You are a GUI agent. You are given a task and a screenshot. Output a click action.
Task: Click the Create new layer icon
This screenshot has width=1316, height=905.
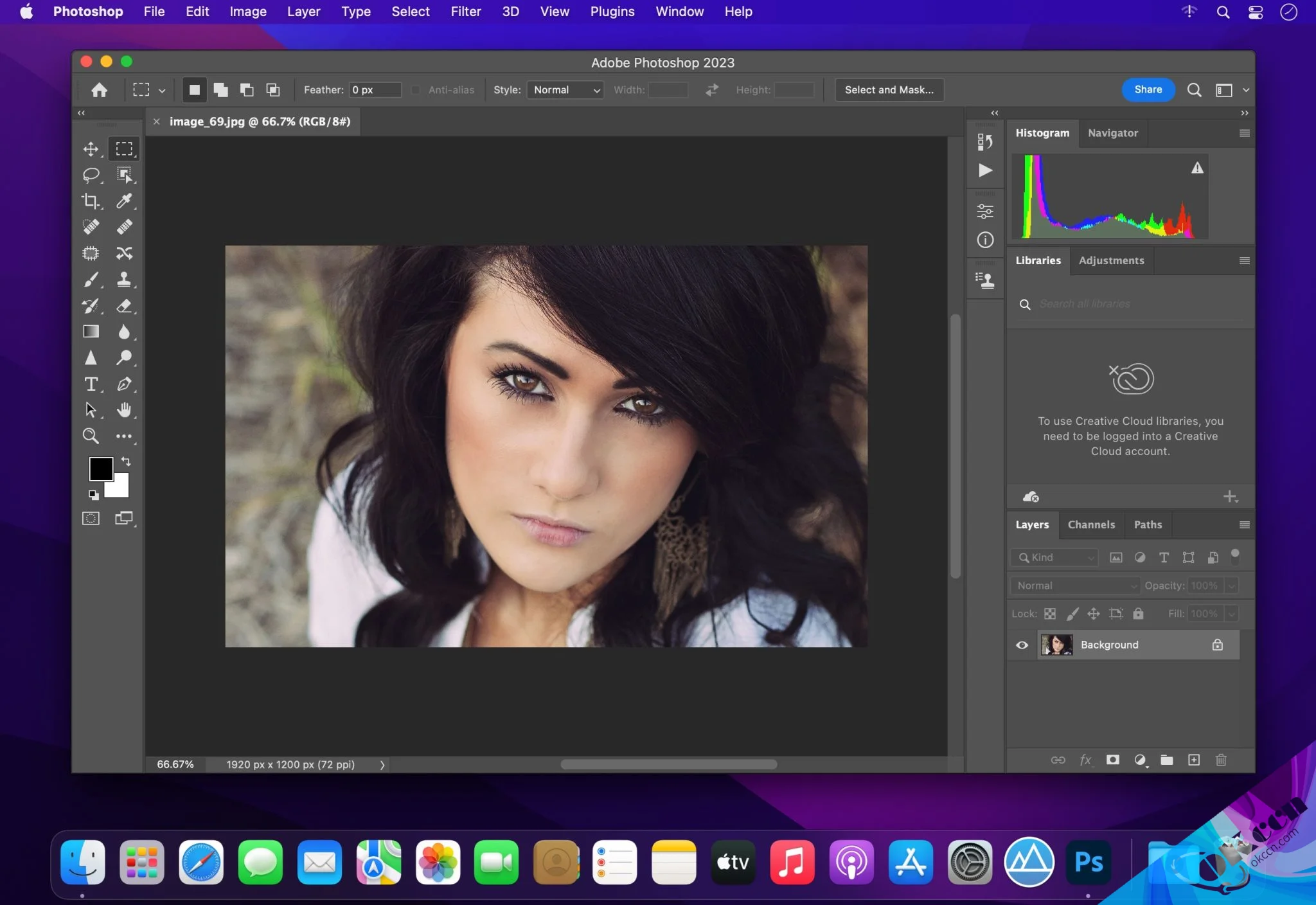click(1193, 760)
